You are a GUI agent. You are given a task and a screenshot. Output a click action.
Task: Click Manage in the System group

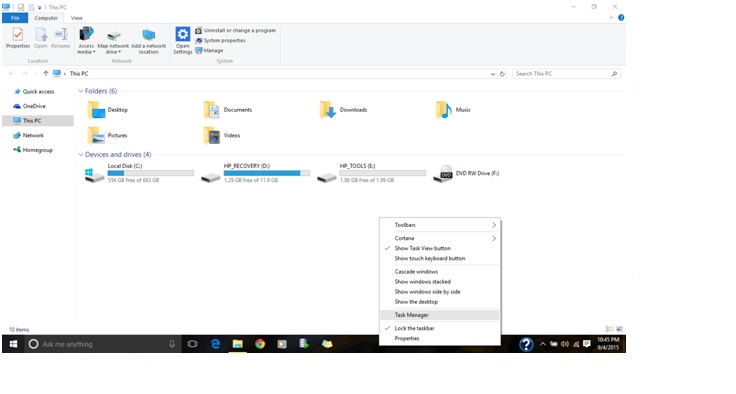coord(209,50)
